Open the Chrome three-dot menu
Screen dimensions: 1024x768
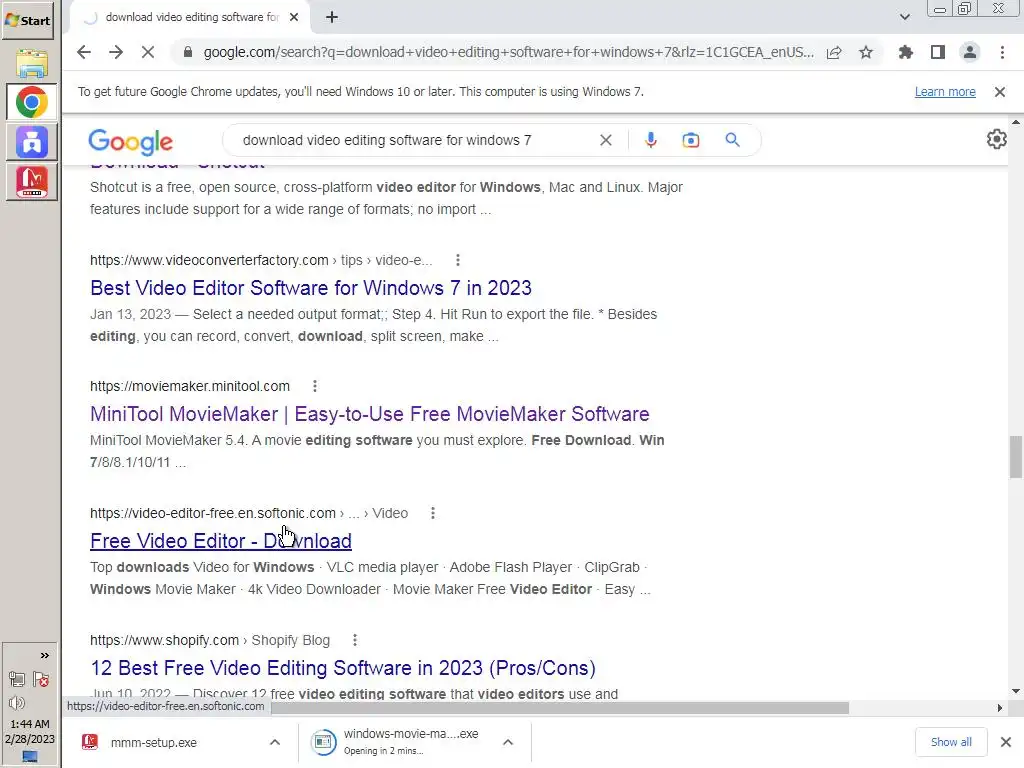(1002, 52)
